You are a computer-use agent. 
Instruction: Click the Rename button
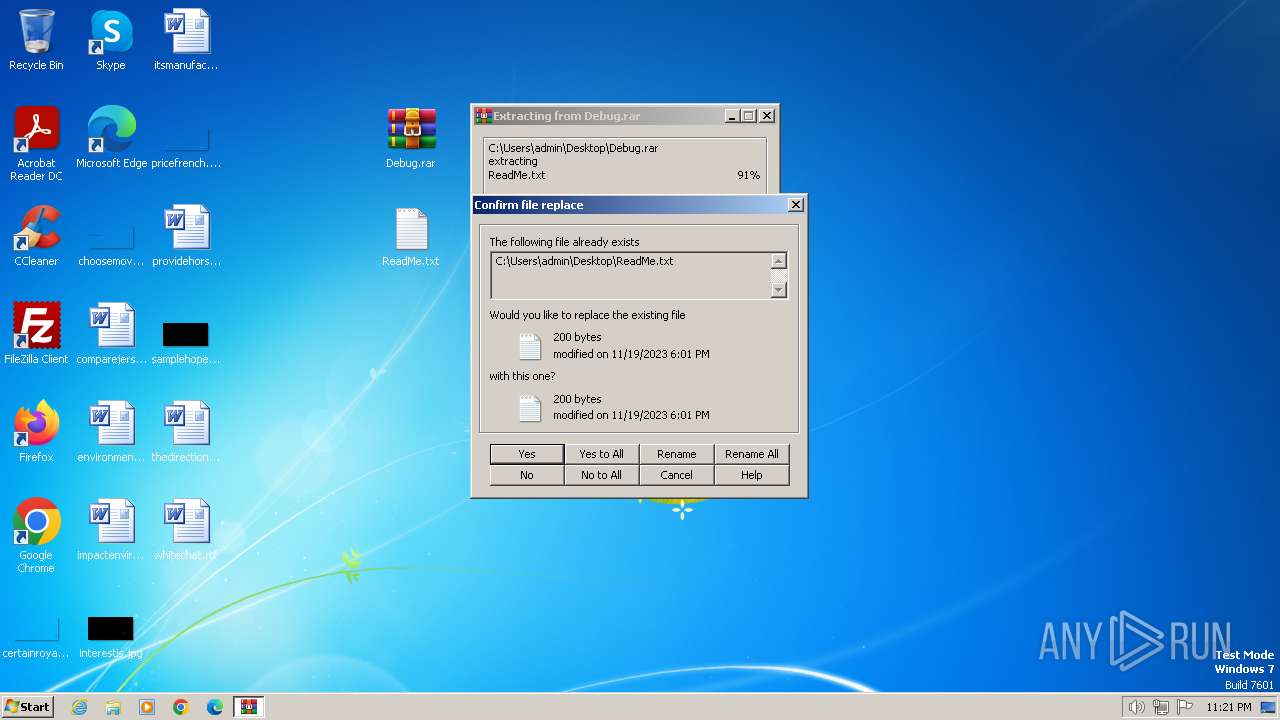[676, 454]
